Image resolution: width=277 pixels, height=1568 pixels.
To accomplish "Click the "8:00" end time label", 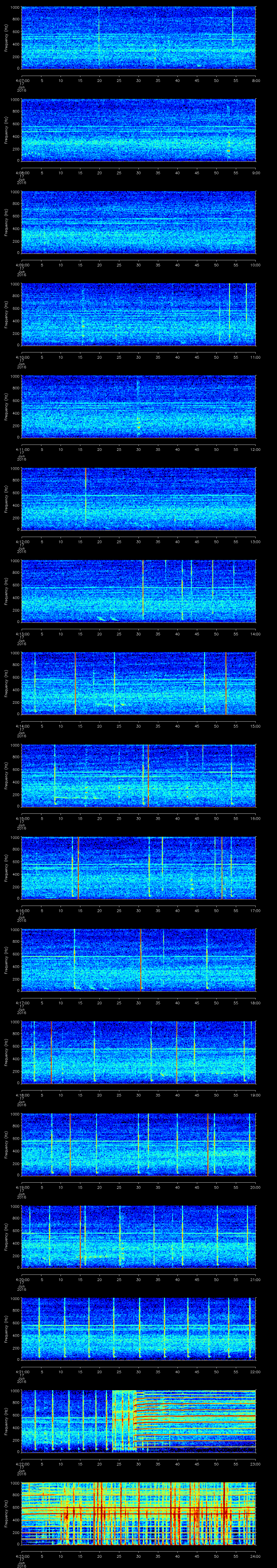I will pyautogui.click(x=256, y=80).
